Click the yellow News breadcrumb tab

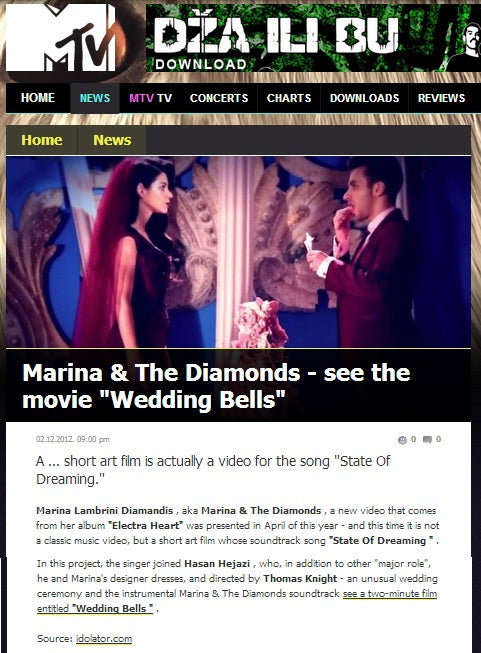coord(112,140)
